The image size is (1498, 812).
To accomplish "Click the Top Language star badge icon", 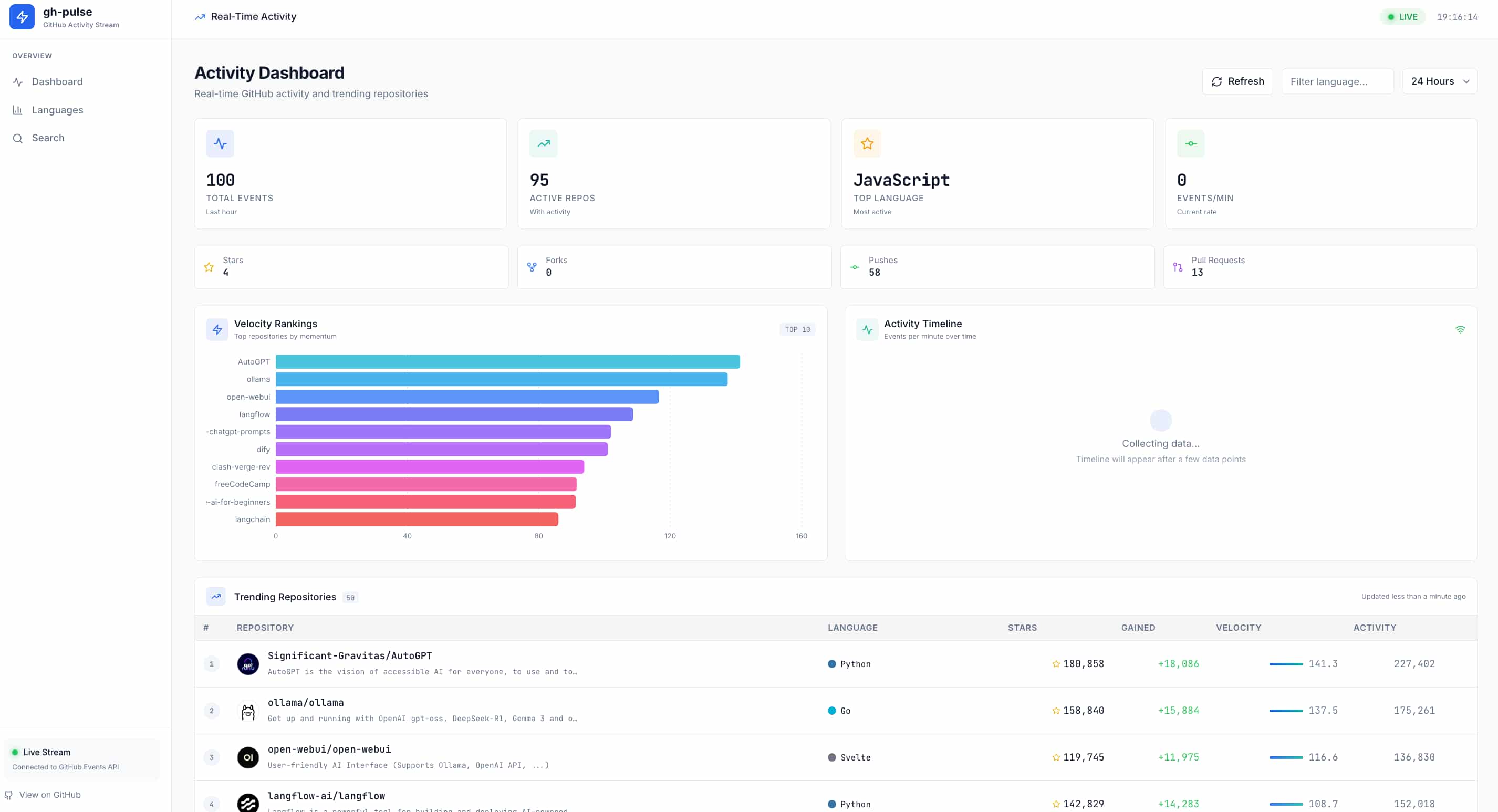I will pyautogui.click(x=867, y=143).
